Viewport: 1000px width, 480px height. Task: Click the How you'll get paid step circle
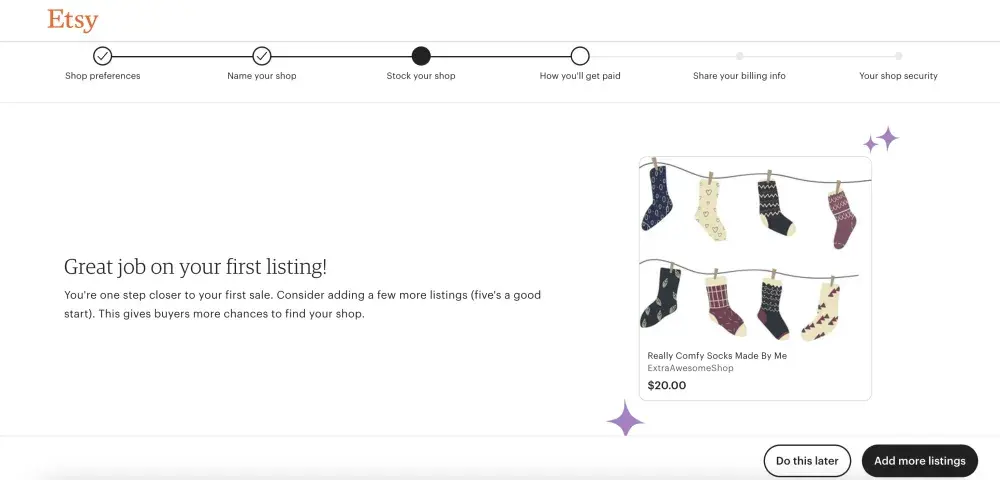click(580, 56)
